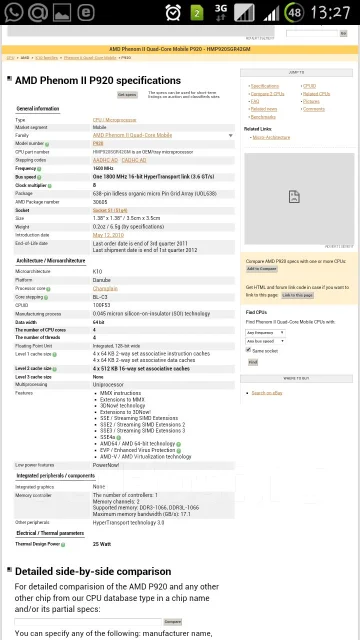Click the Compare button below comparison field

pyautogui.click(x=173, y=622)
